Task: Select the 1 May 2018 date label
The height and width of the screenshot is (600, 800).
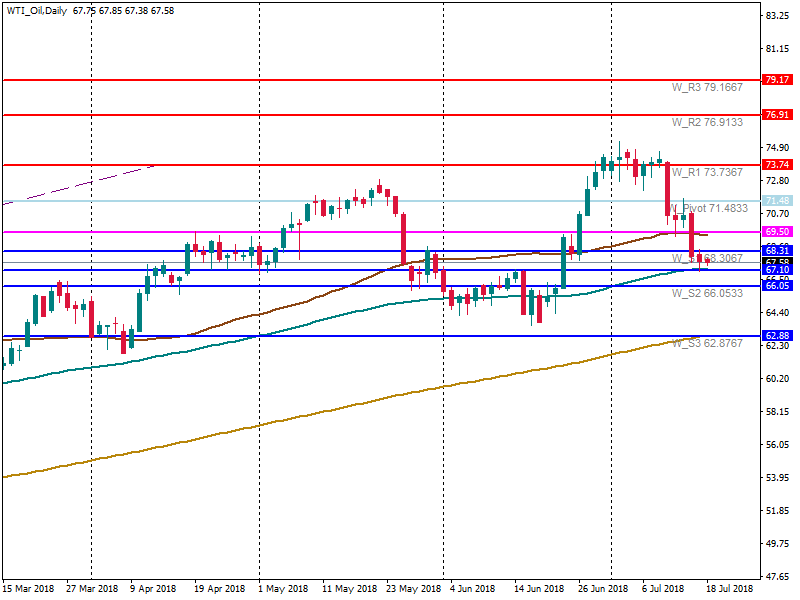Action: (x=283, y=589)
